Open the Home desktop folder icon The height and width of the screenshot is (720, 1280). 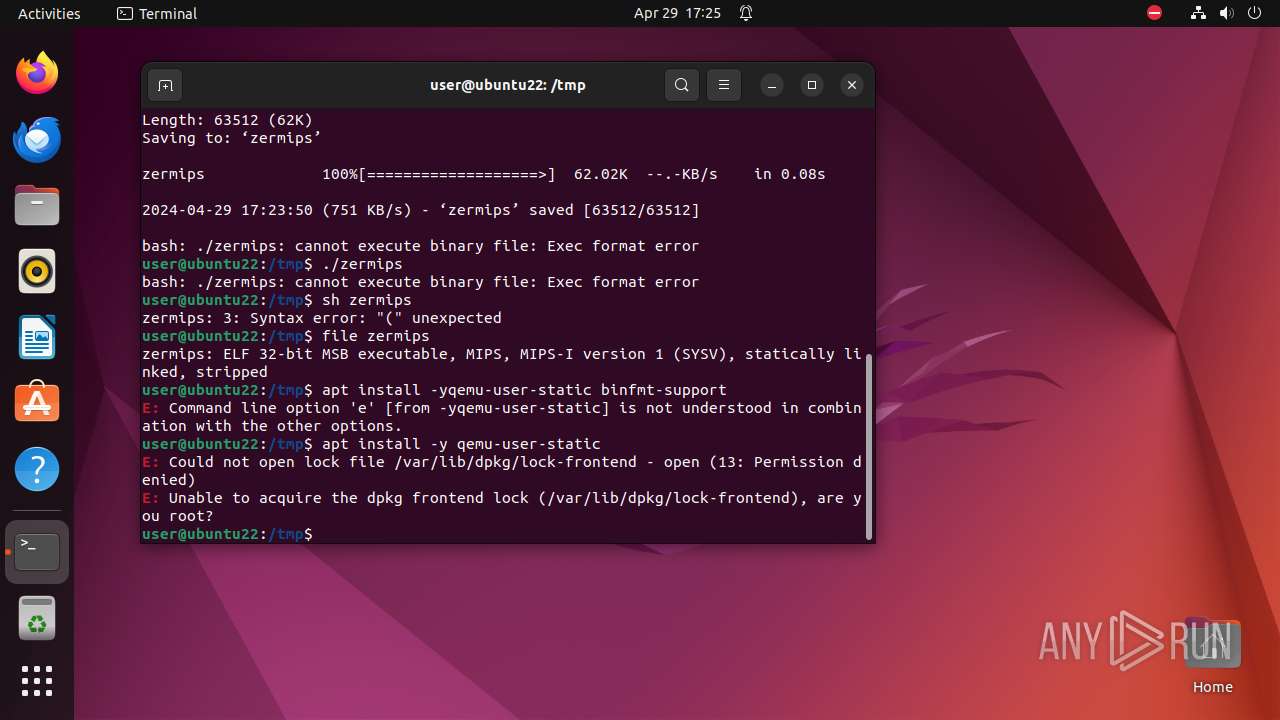[x=1212, y=654]
